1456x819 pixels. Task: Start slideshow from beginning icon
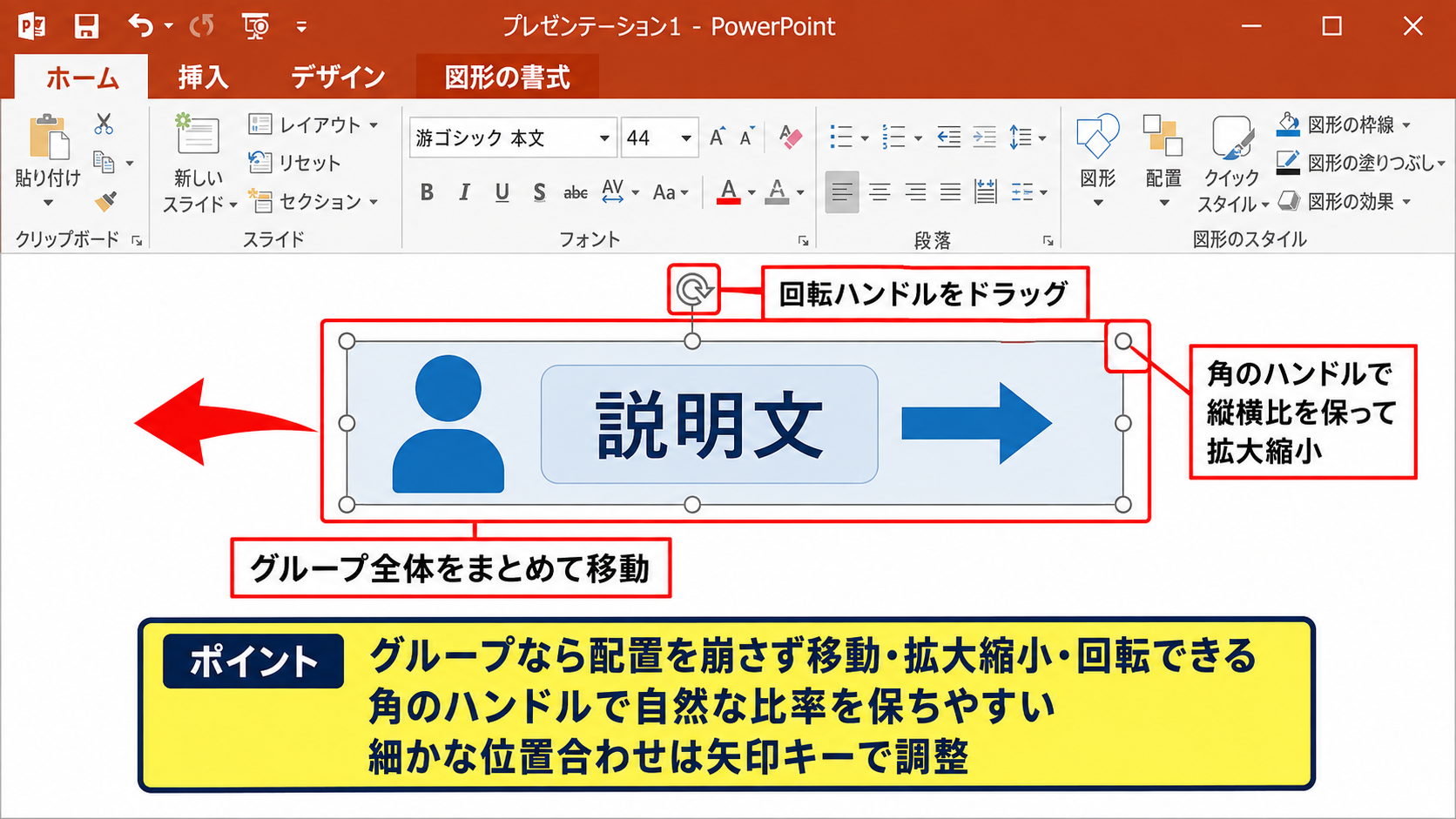[255, 26]
